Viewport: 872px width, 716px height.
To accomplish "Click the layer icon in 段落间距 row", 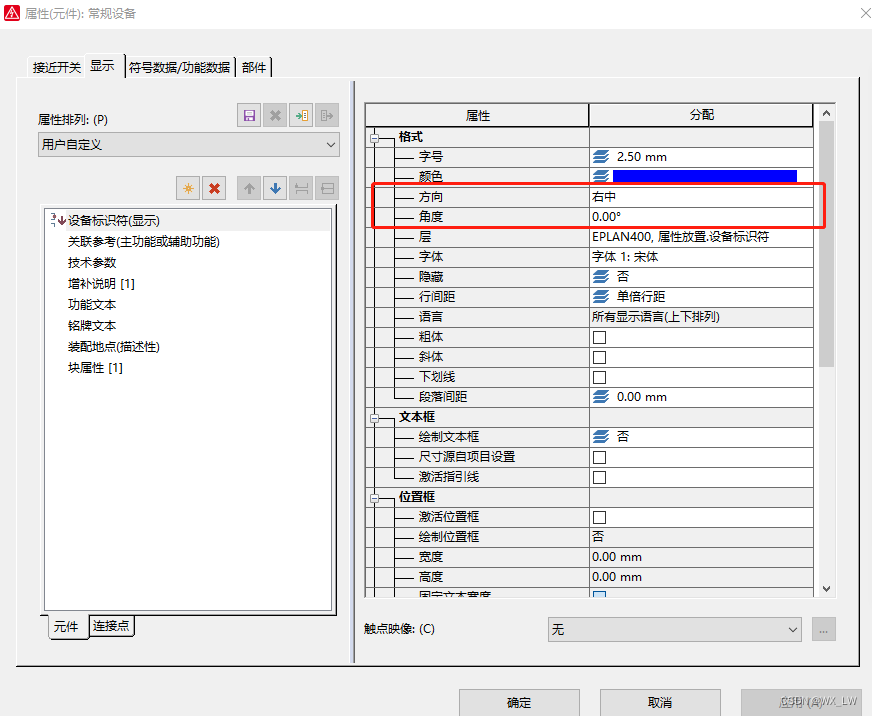I will 601,397.
